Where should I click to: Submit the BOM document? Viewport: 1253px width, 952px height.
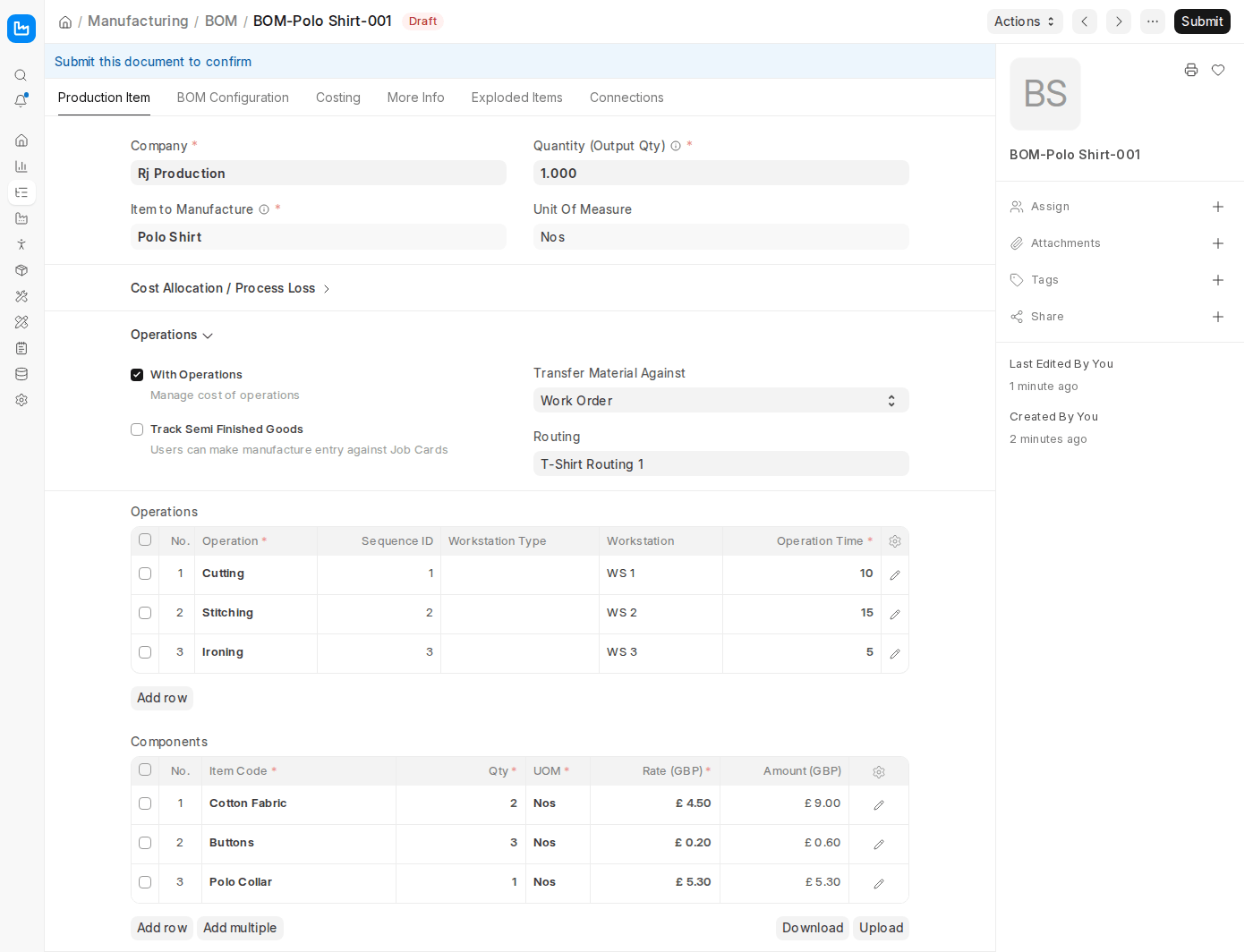tap(1202, 21)
